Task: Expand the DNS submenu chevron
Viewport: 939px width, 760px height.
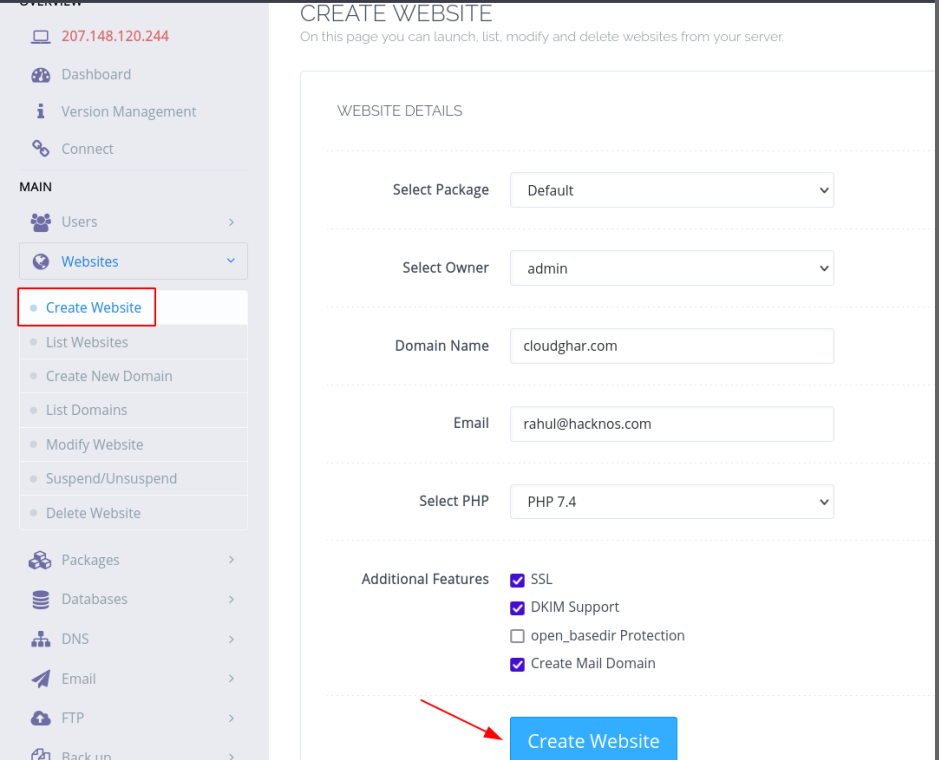Action: pyautogui.click(x=231, y=639)
